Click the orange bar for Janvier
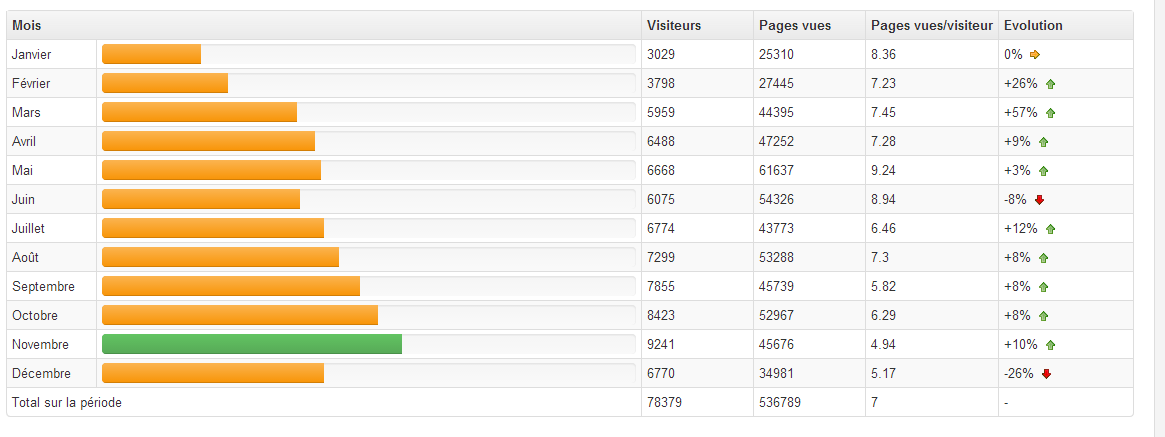This screenshot has width=1165, height=437. pos(152,54)
